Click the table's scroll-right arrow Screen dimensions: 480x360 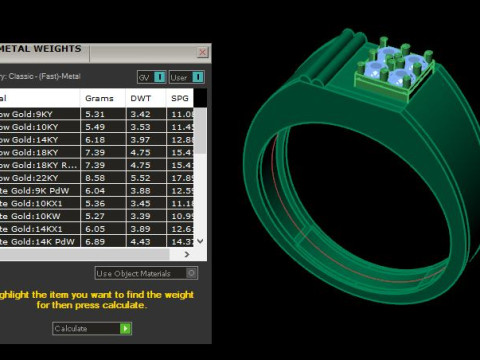tap(187, 254)
